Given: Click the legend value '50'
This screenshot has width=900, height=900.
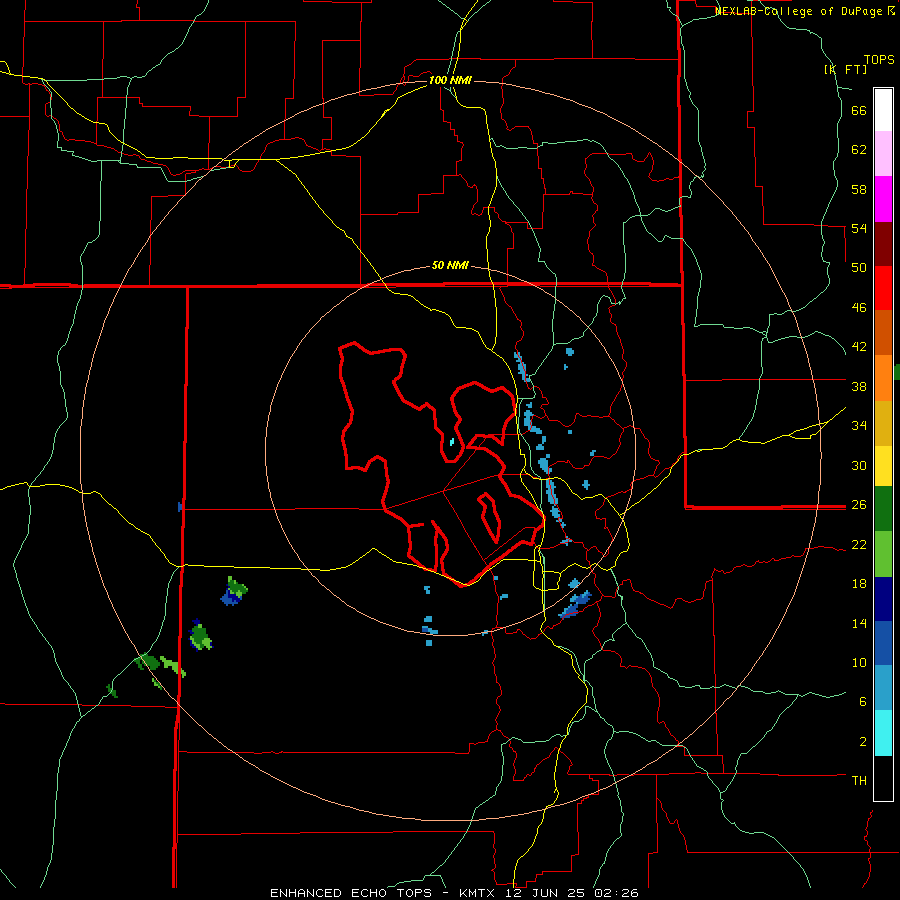Looking at the screenshot, I should tap(859, 268).
